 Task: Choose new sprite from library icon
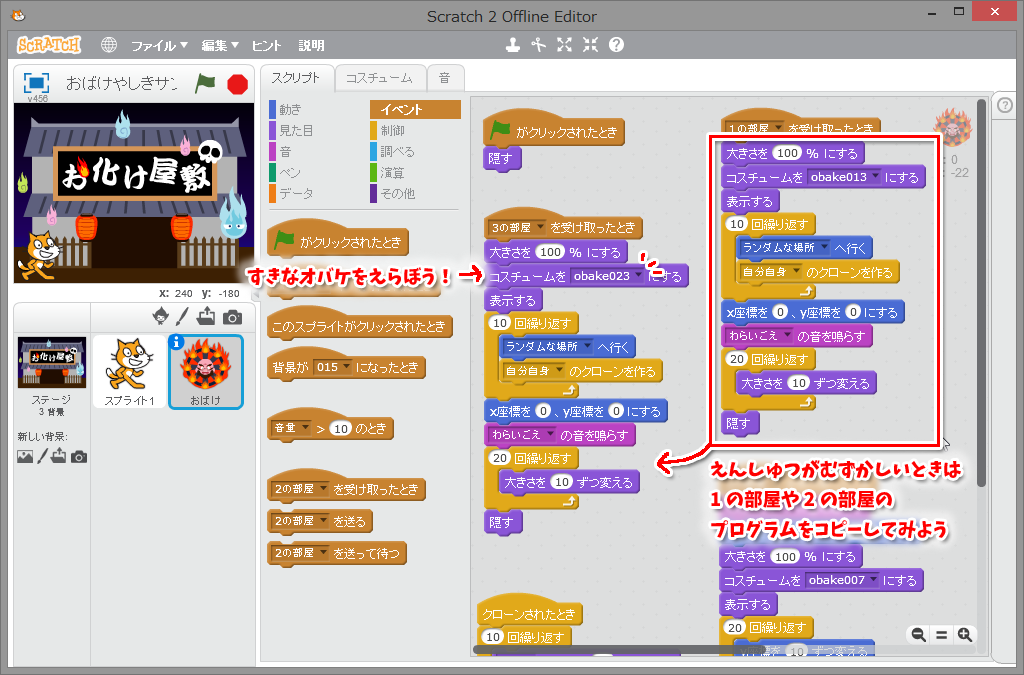point(160,317)
